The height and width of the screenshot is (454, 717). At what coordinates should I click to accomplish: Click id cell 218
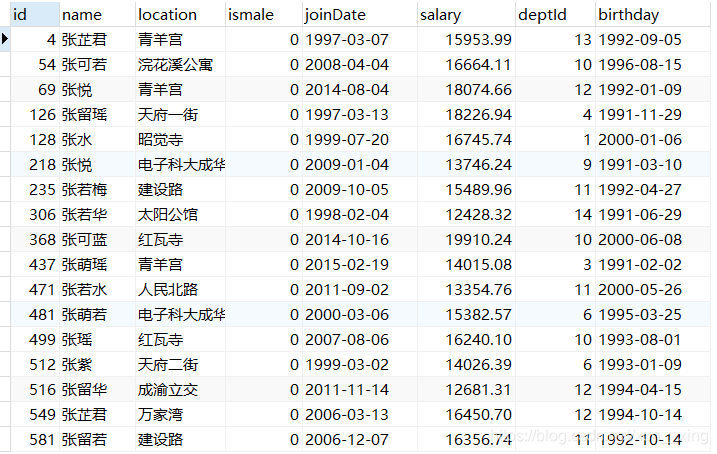point(35,165)
